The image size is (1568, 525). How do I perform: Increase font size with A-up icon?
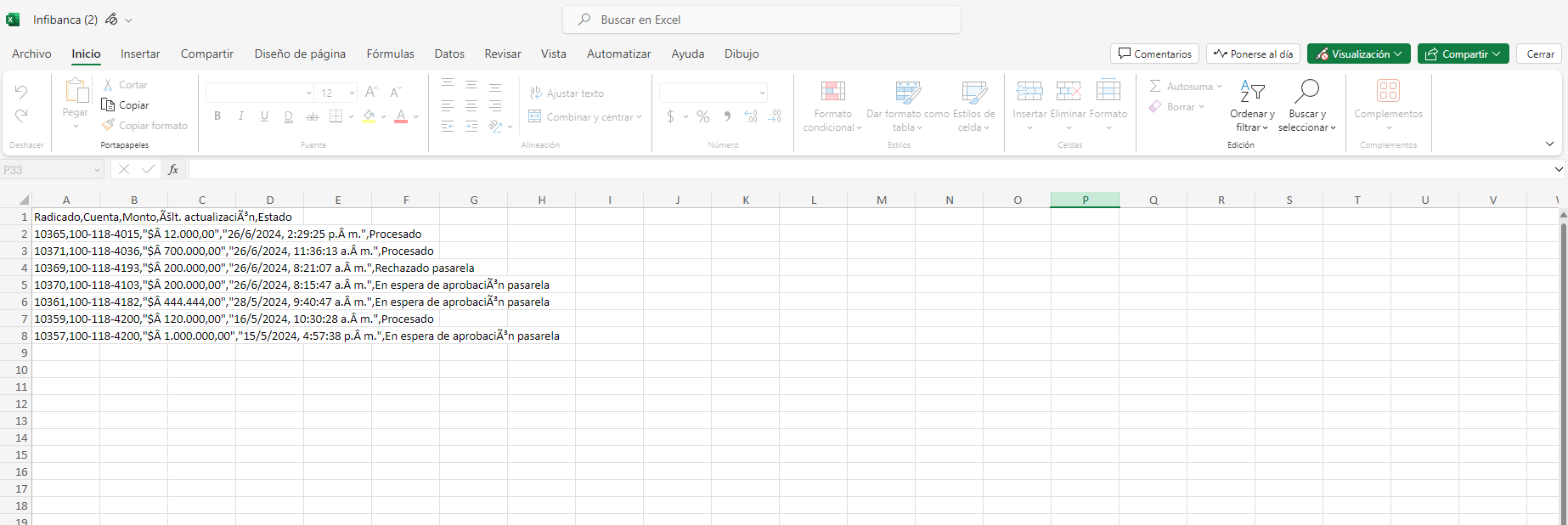click(x=371, y=93)
